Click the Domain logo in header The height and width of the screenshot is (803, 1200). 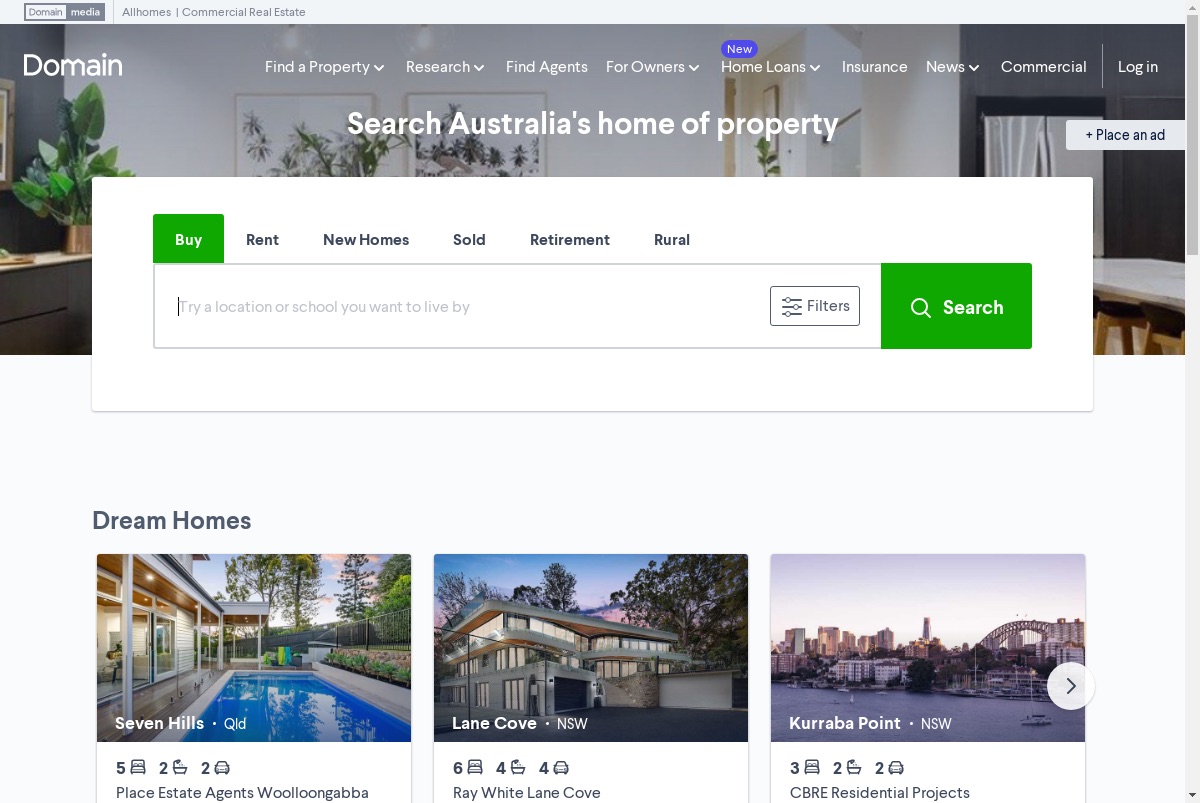point(73,66)
